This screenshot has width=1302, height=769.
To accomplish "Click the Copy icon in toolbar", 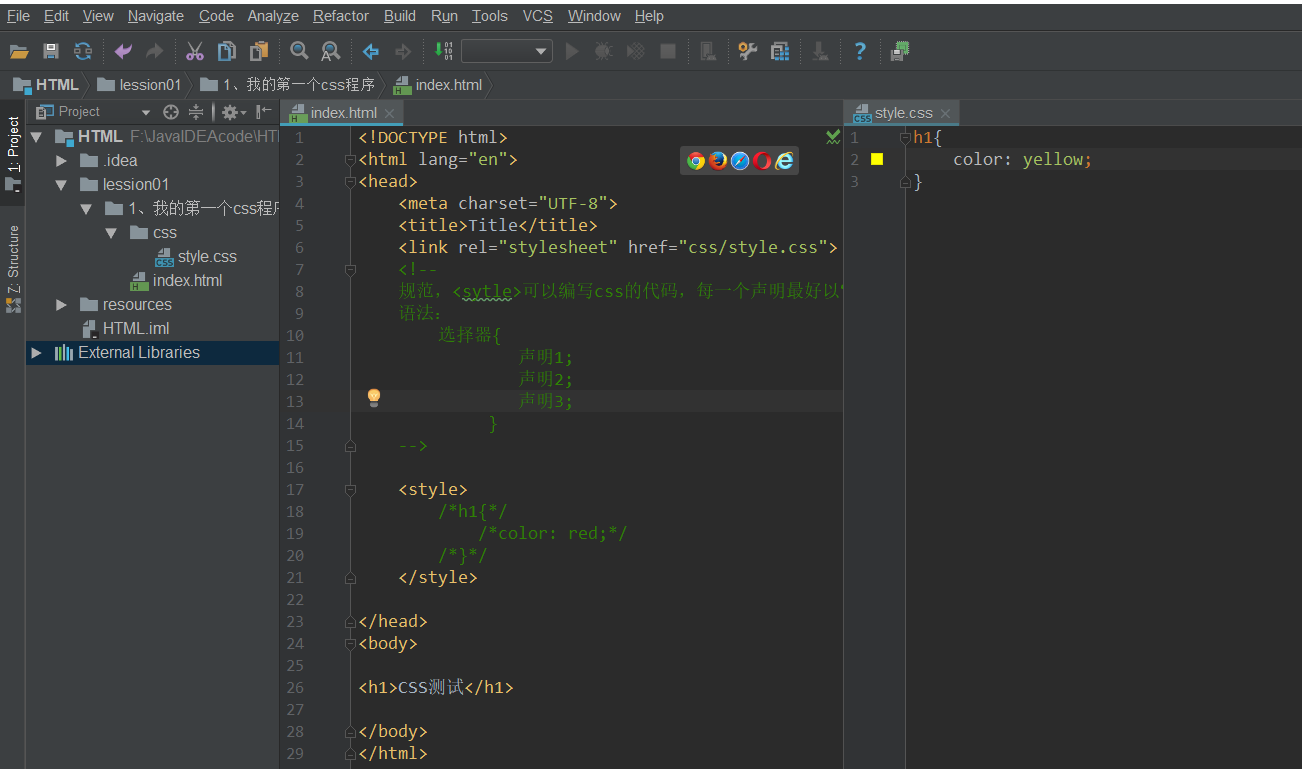I will [227, 51].
